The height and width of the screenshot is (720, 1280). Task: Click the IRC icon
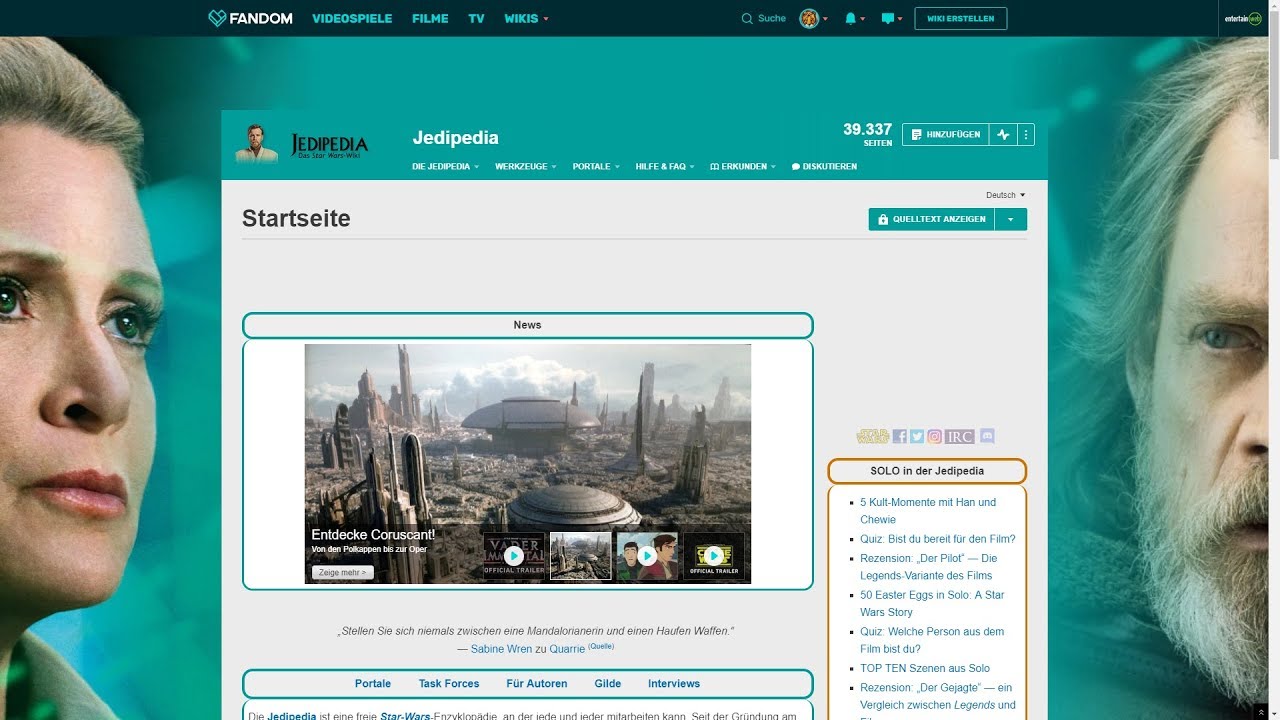pyautogui.click(x=960, y=436)
